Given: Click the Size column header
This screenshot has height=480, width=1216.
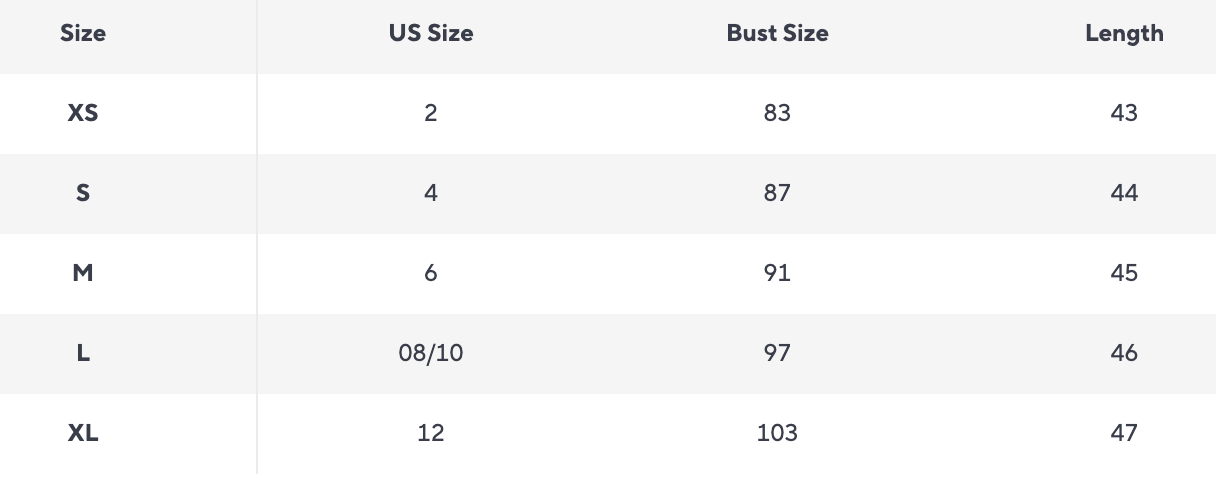Looking at the screenshot, I should 83,33.
